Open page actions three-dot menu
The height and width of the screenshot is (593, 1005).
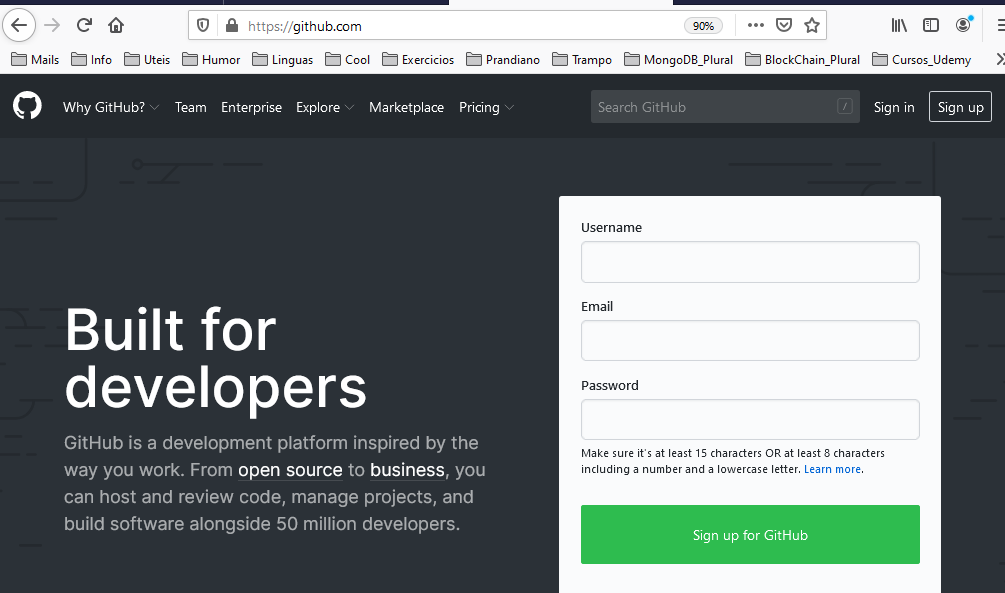[756, 26]
